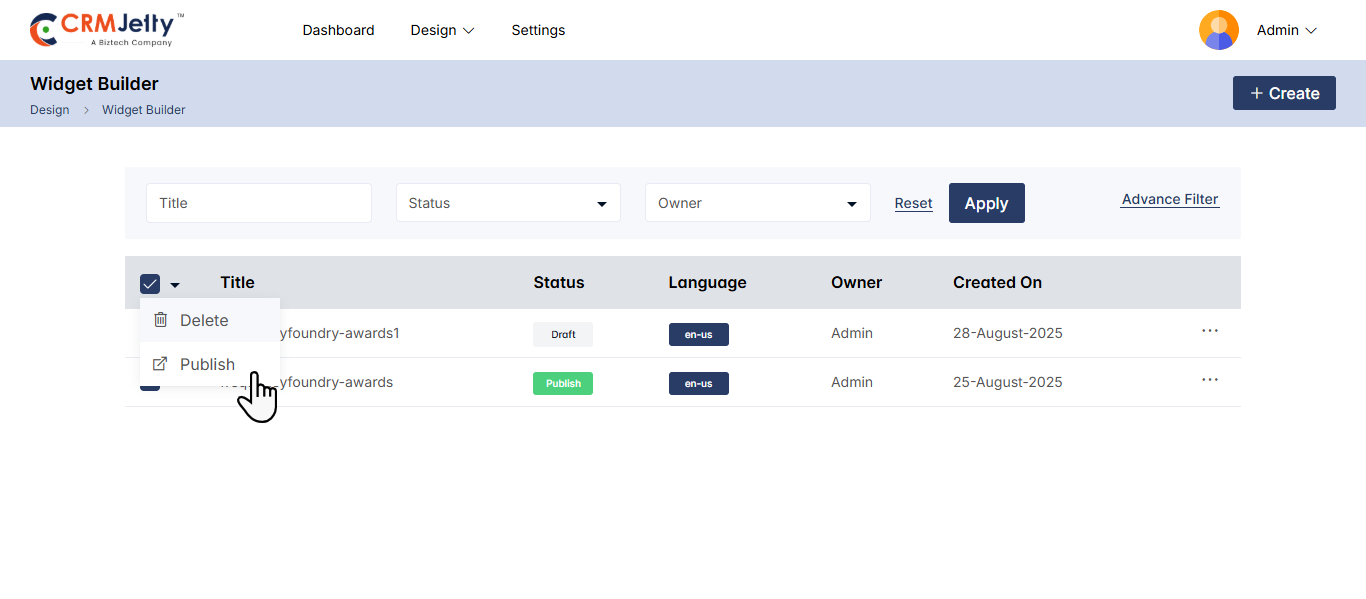Focus the Title search field

(258, 203)
